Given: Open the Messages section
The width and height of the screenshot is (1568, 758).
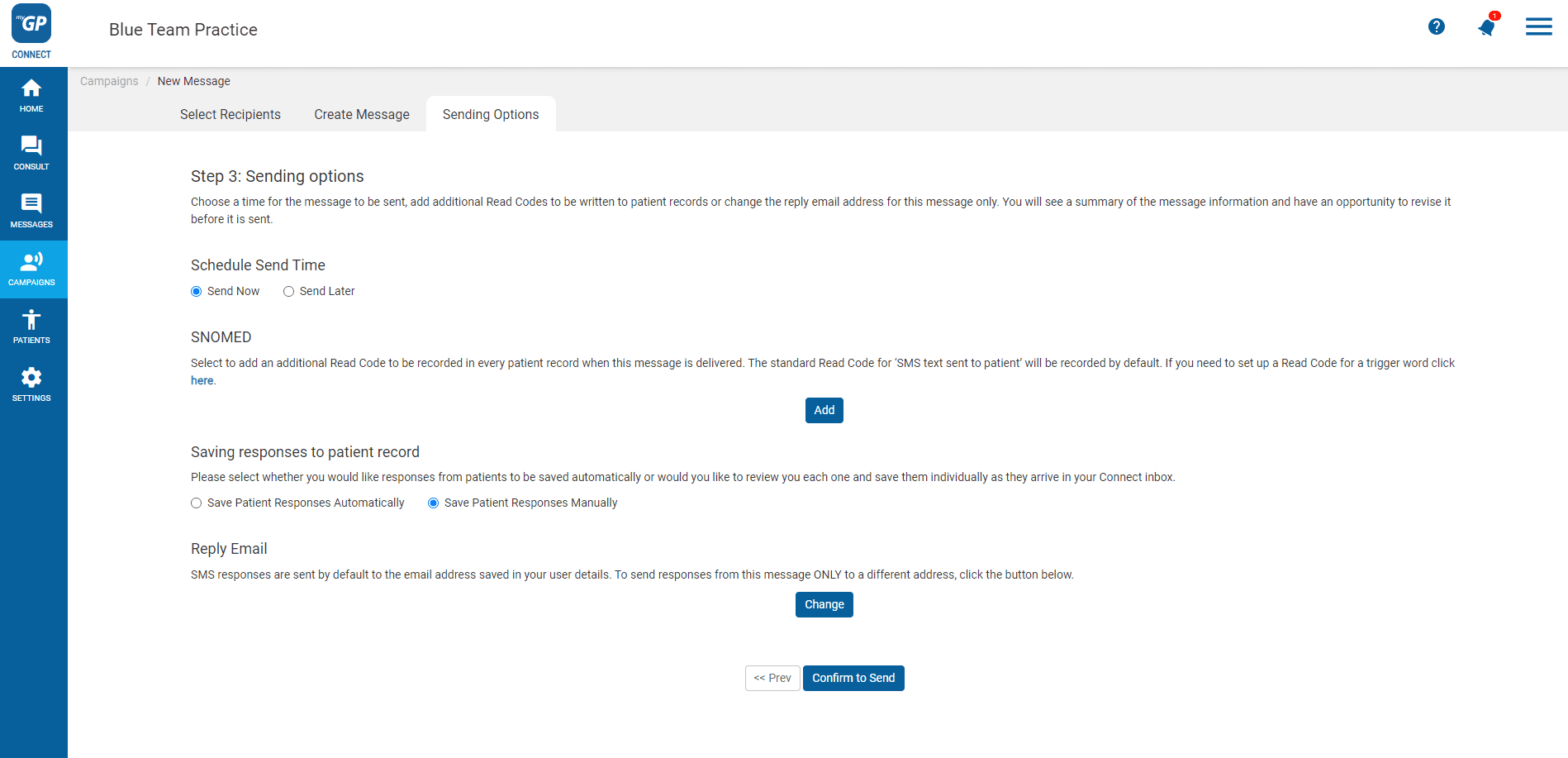Looking at the screenshot, I should coord(31,212).
